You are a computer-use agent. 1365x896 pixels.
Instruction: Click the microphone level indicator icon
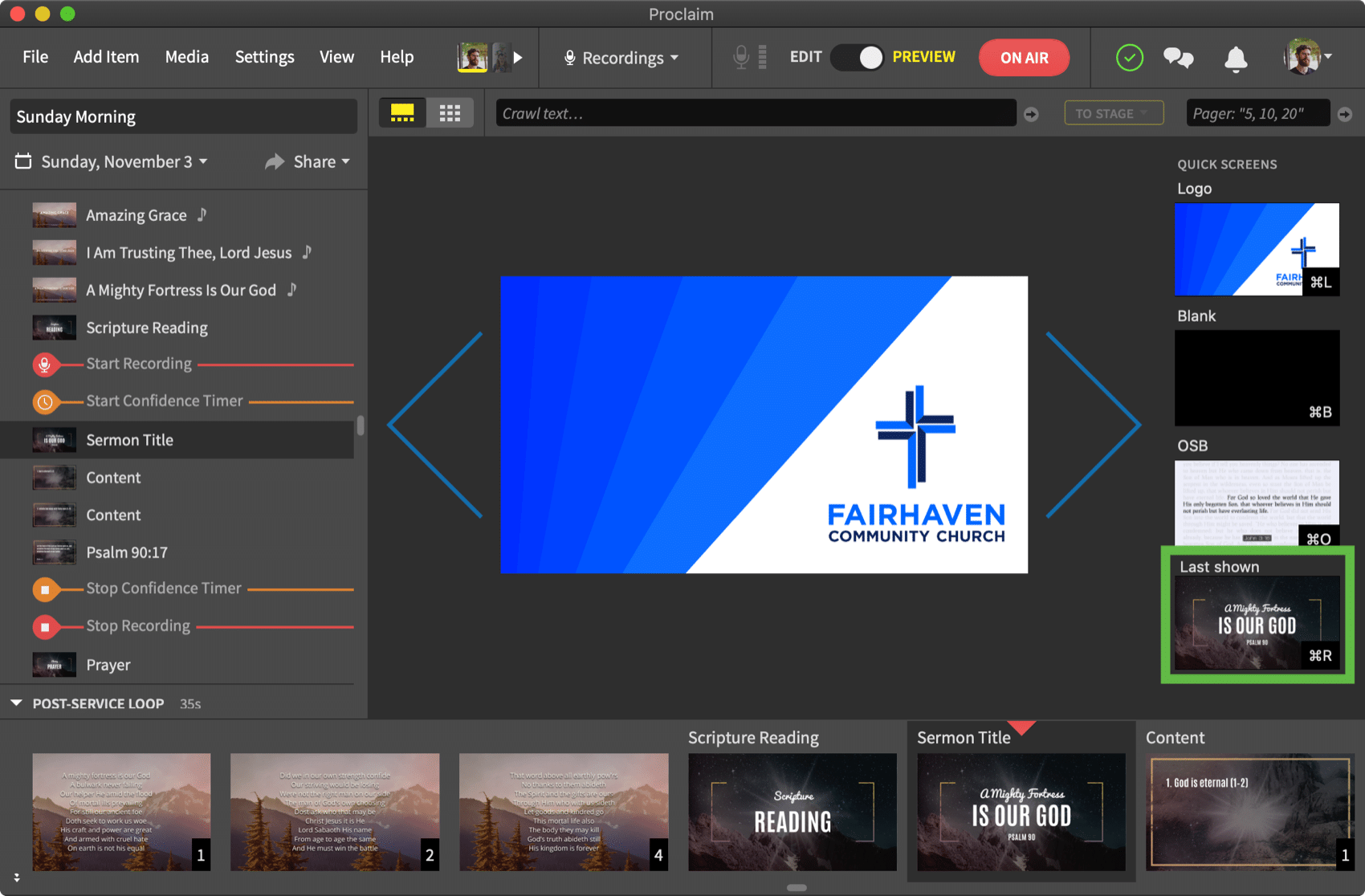pos(750,57)
